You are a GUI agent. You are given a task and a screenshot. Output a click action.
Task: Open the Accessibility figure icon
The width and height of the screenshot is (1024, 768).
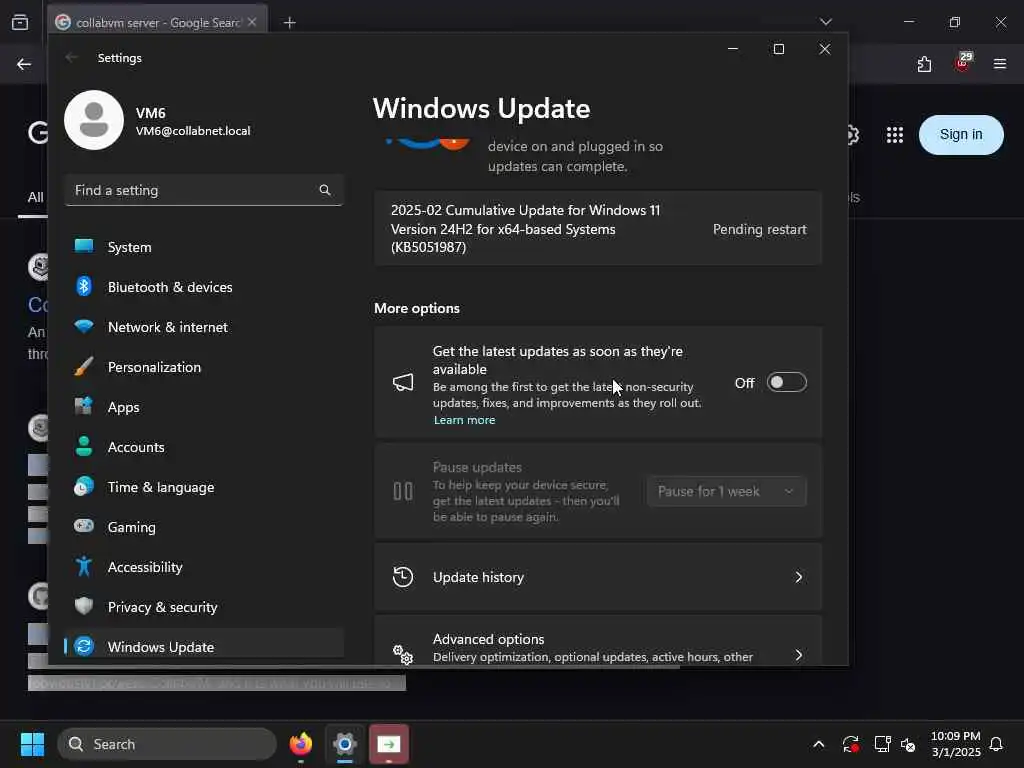point(84,566)
